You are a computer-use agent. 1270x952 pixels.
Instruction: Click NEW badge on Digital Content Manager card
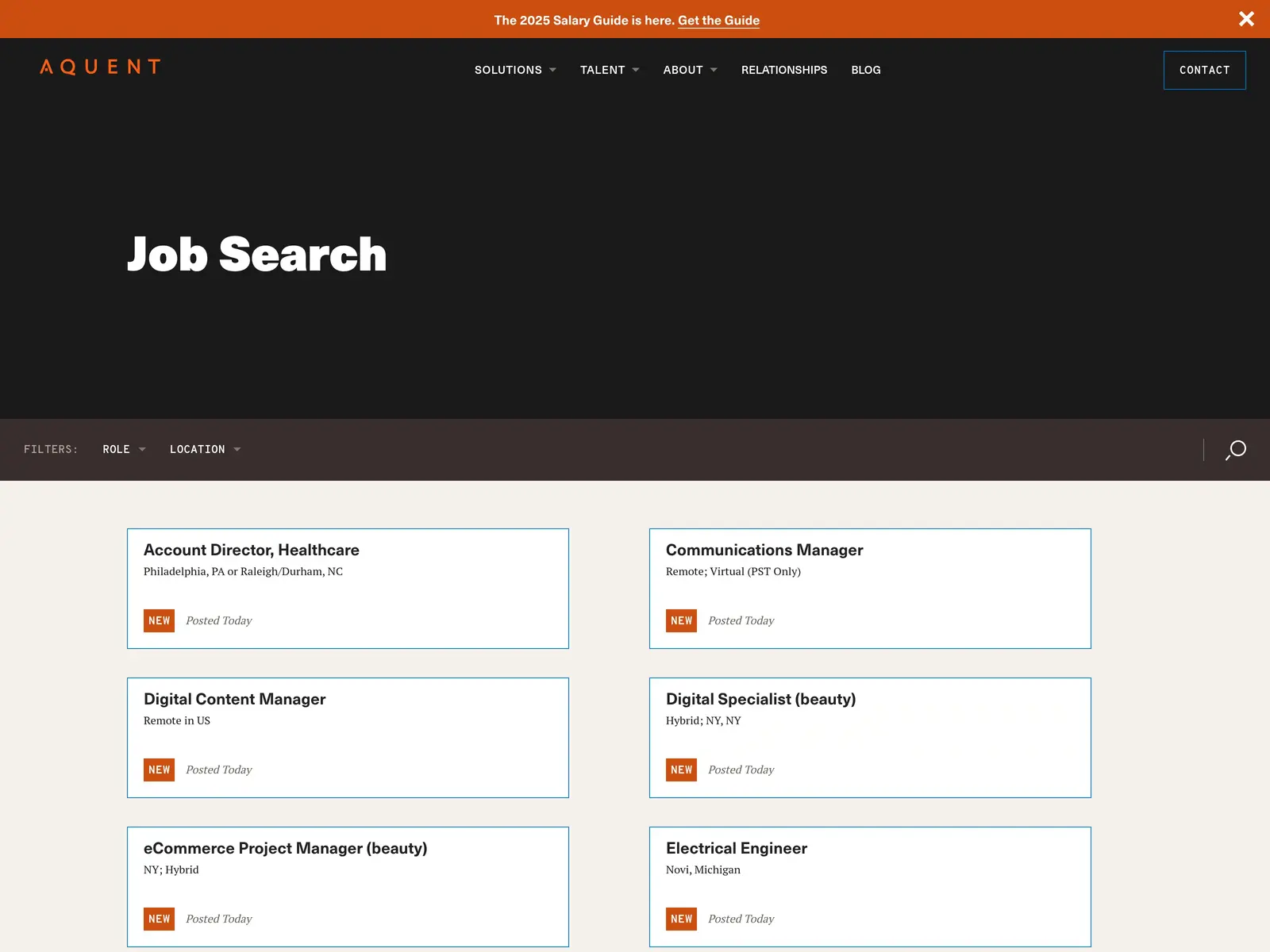coord(159,770)
